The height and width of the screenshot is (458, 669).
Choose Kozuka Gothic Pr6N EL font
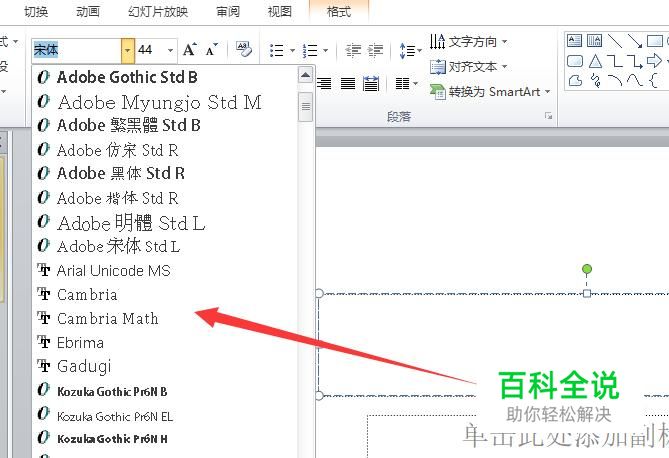(x=165, y=415)
